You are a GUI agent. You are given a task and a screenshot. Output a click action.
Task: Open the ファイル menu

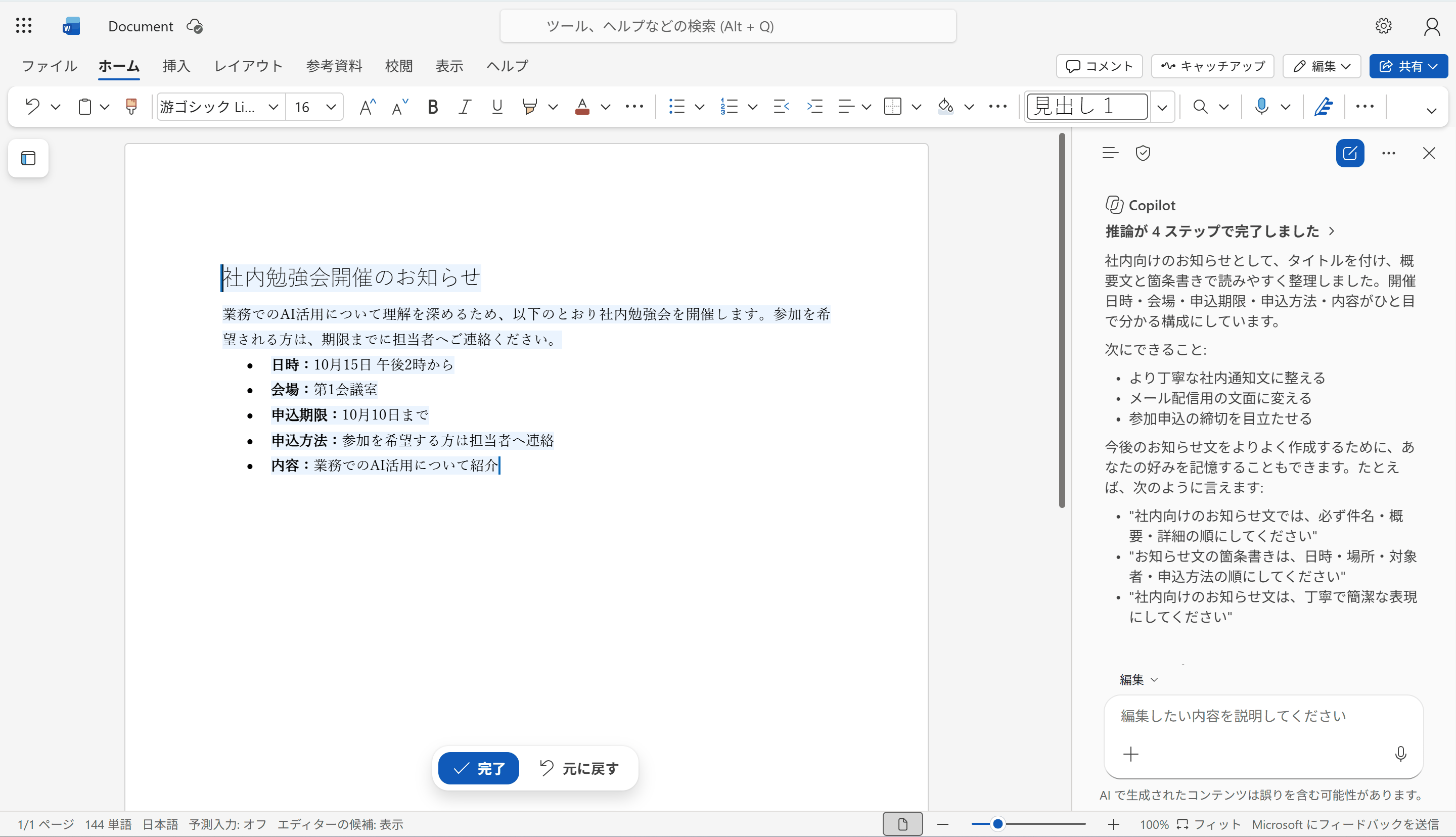tap(50, 66)
